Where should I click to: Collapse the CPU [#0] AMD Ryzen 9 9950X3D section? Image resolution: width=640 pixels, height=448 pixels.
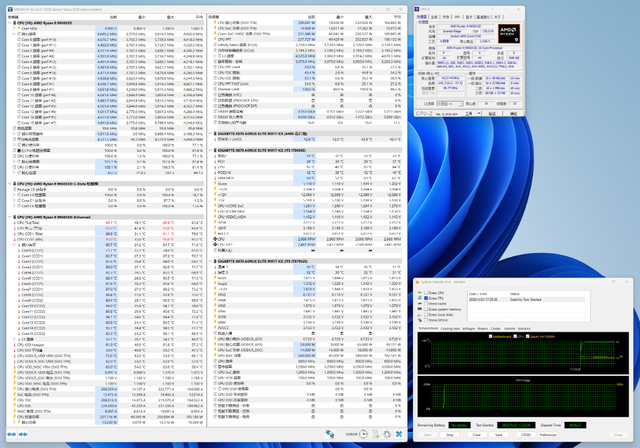10,23
